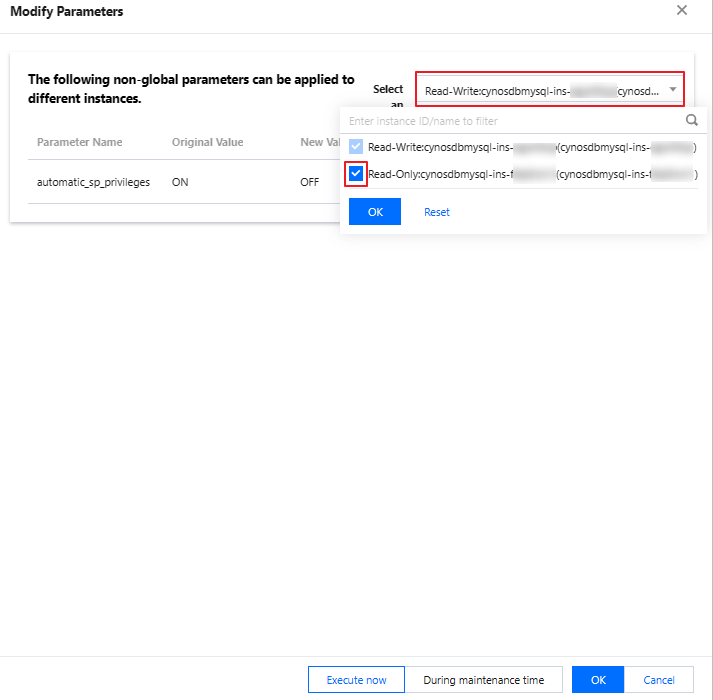Screen dimensions: 713x700
Task: Select the Execute now option
Action: click(x=356, y=680)
